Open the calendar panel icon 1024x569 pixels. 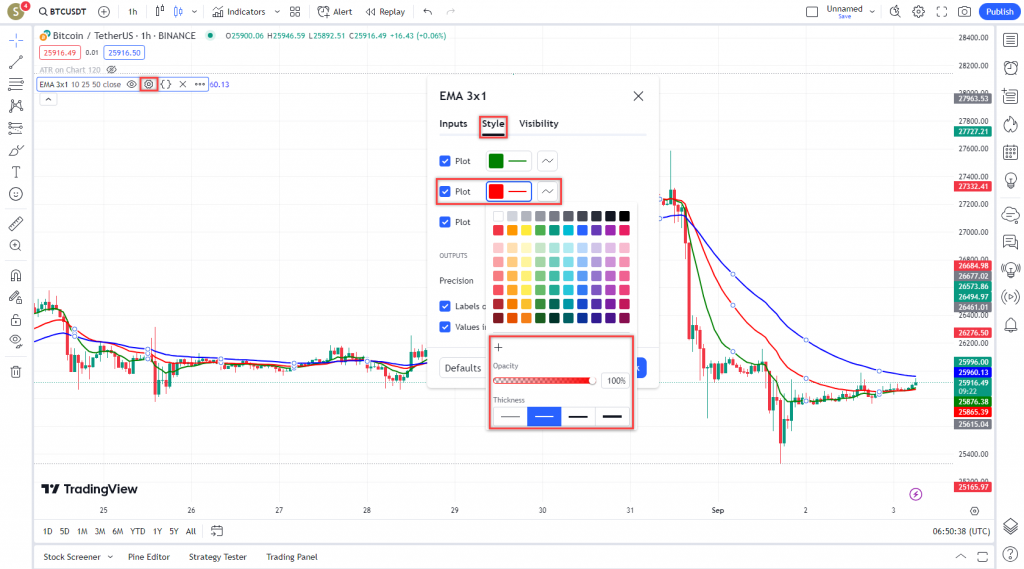[1010, 152]
